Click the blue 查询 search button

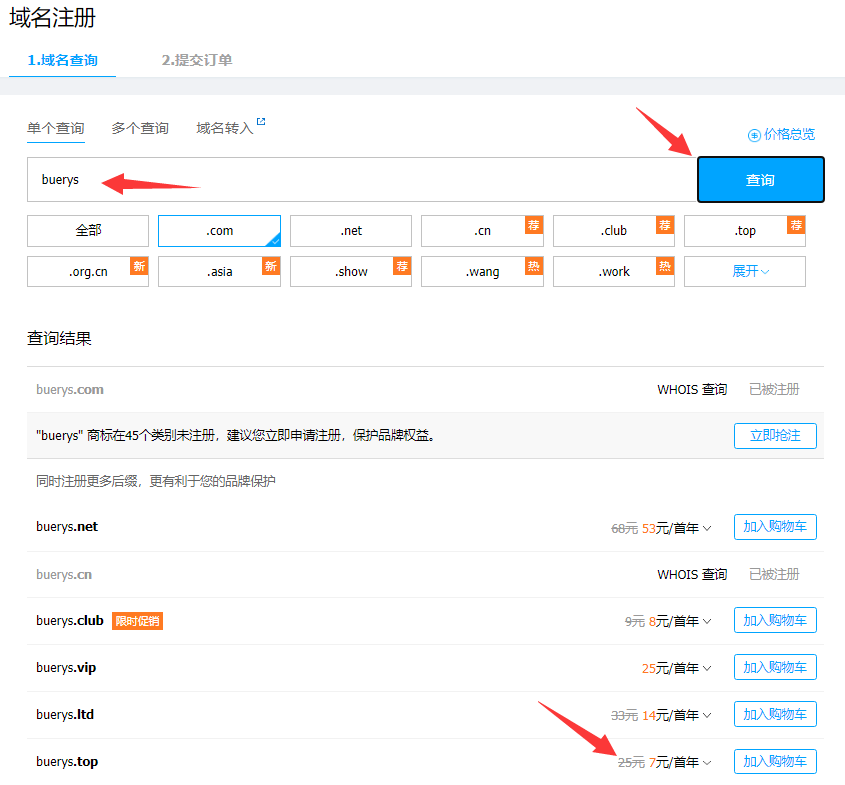(760, 179)
